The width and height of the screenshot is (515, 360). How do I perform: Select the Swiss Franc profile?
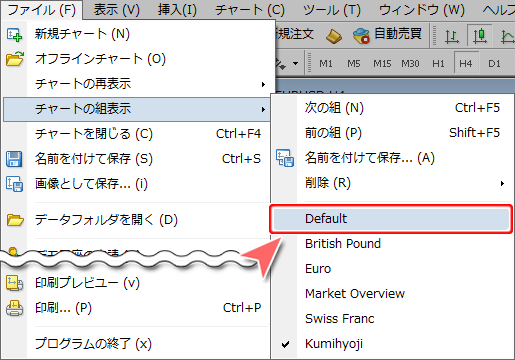click(x=392, y=319)
